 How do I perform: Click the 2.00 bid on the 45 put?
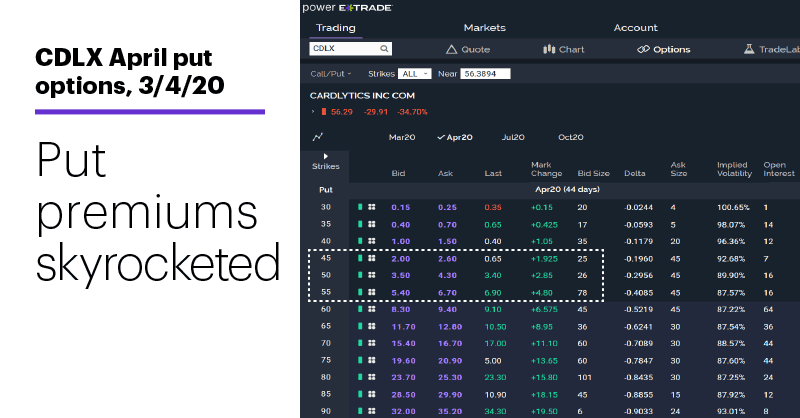pyautogui.click(x=401, y=259)
